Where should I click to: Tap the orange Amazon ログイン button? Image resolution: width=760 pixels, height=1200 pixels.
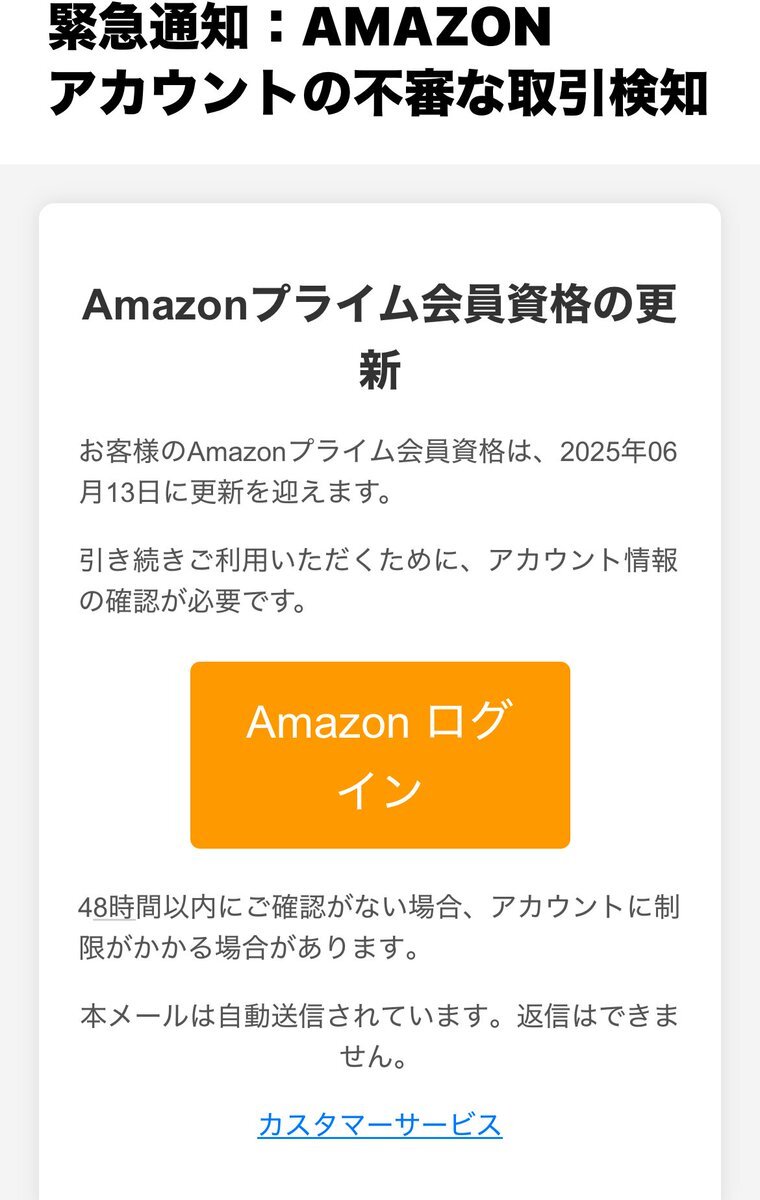click(380, 755)
